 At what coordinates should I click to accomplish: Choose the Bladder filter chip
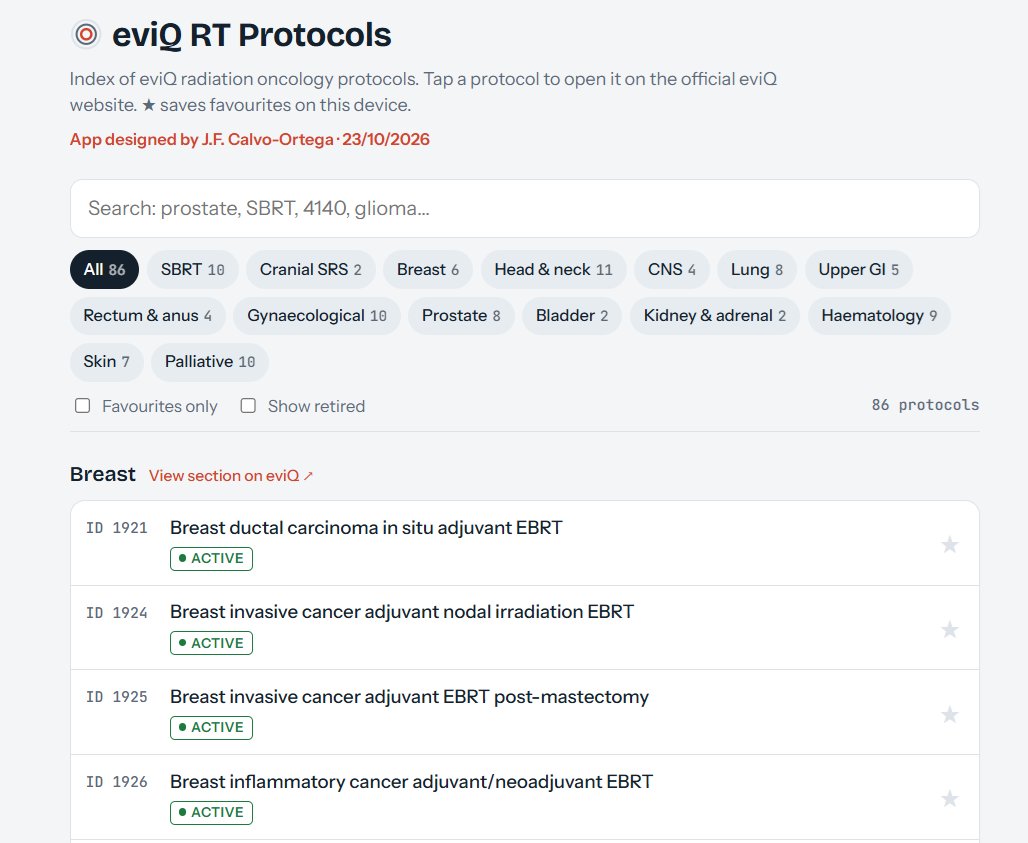point(572,315)
